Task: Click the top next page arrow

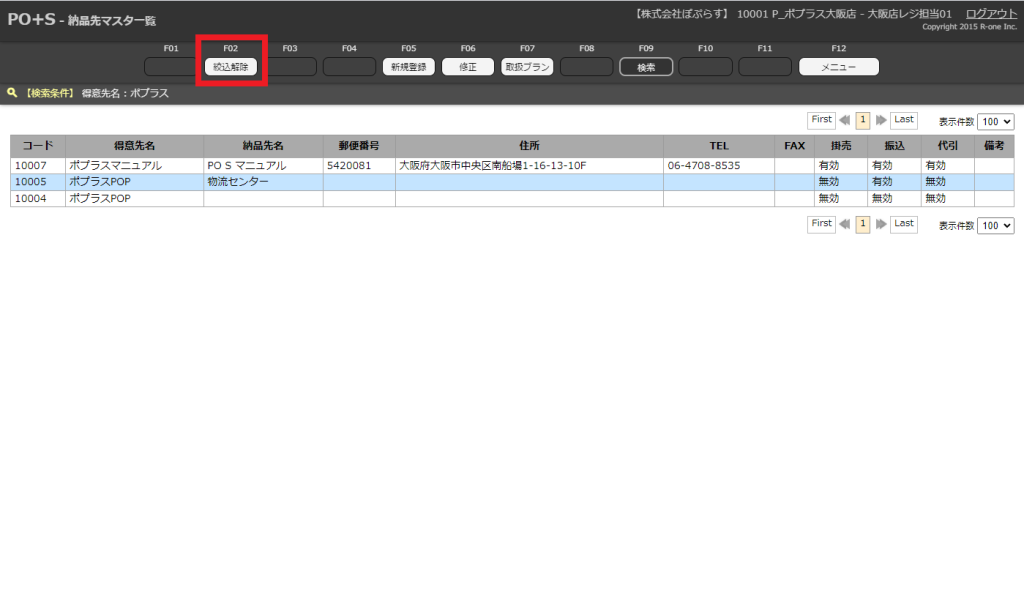Action: point(881,120)
